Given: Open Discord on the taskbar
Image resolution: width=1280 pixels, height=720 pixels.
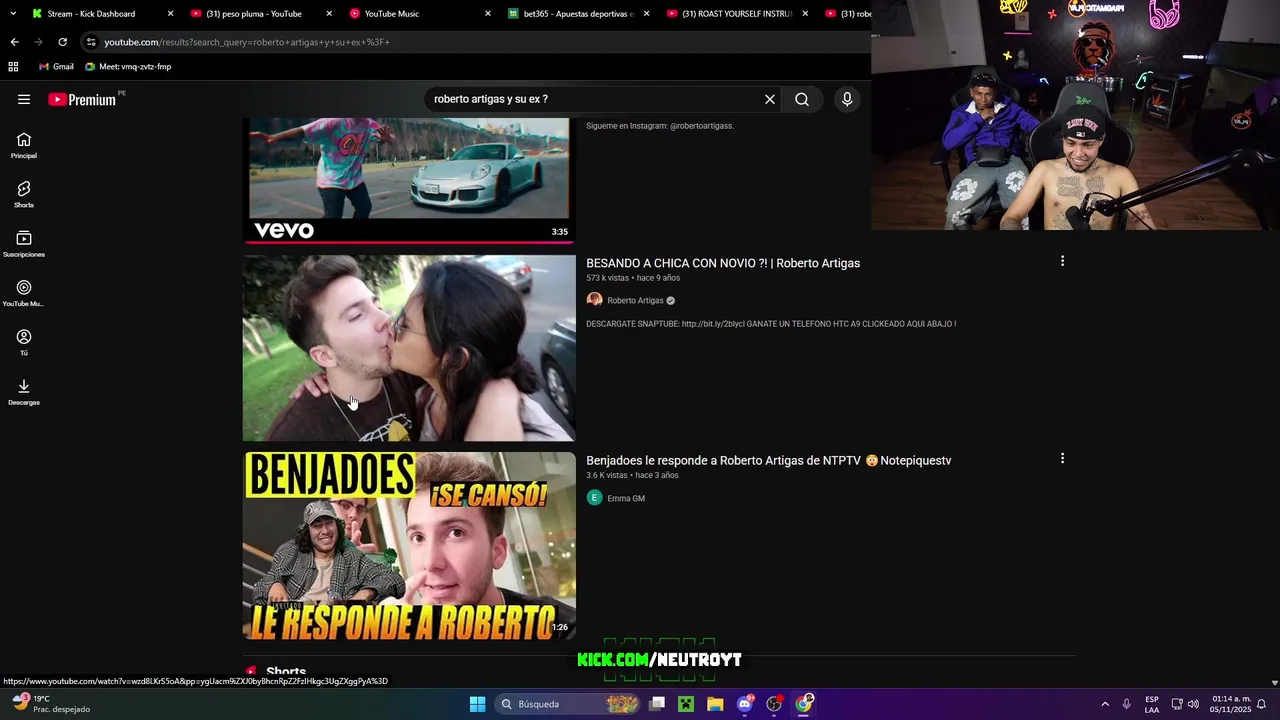Looking at the screenshot, I should point(744,704).
